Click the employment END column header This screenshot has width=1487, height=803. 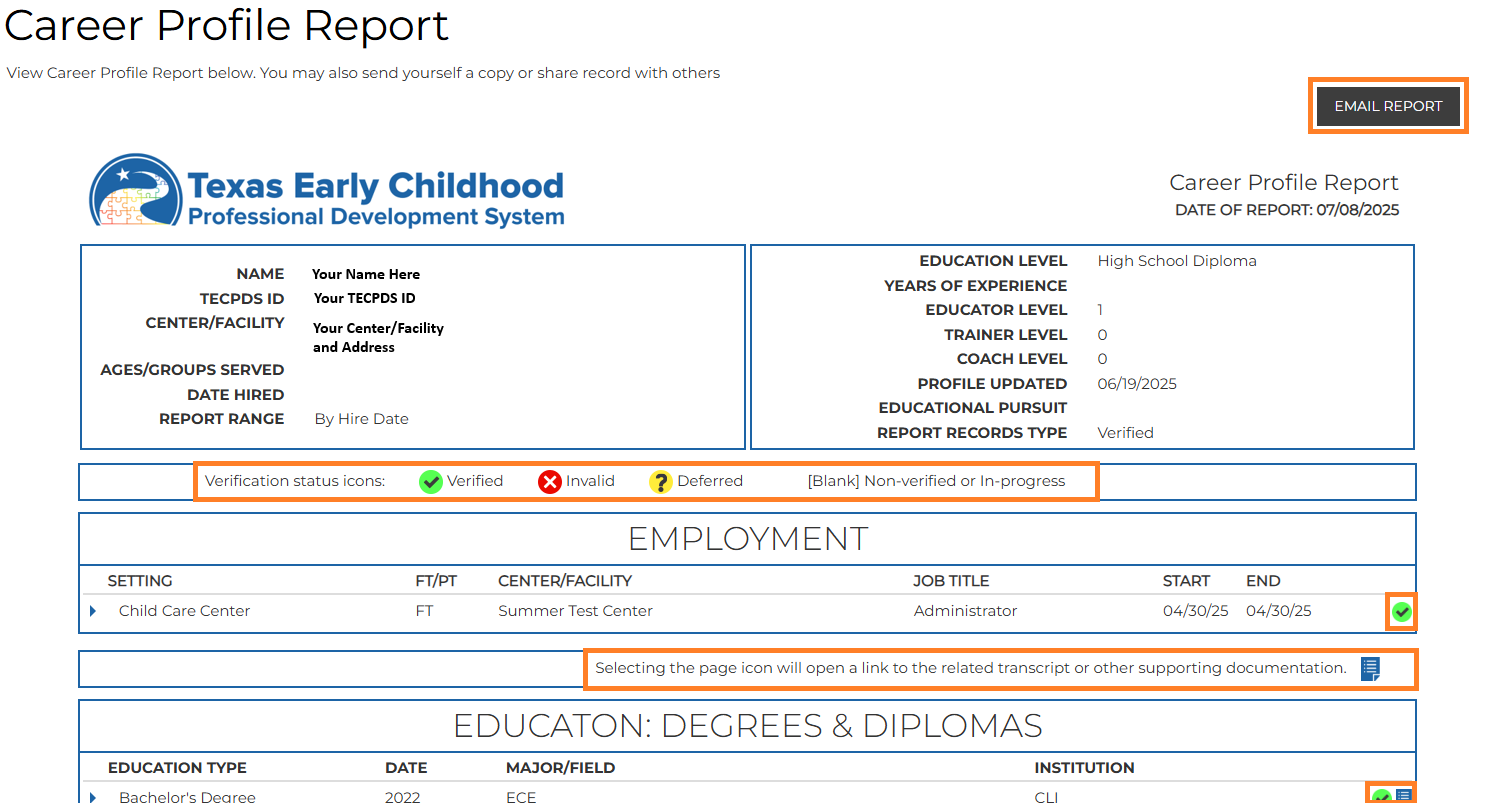(1263, 581)
